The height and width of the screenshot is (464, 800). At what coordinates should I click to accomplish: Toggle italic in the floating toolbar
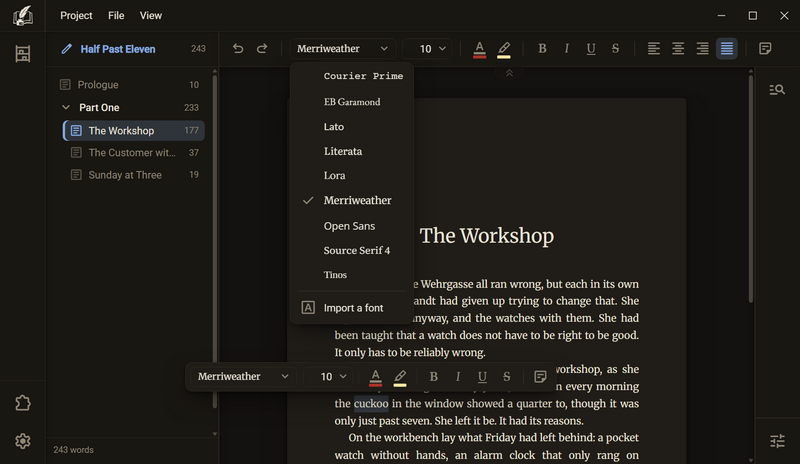click(458, 376)
